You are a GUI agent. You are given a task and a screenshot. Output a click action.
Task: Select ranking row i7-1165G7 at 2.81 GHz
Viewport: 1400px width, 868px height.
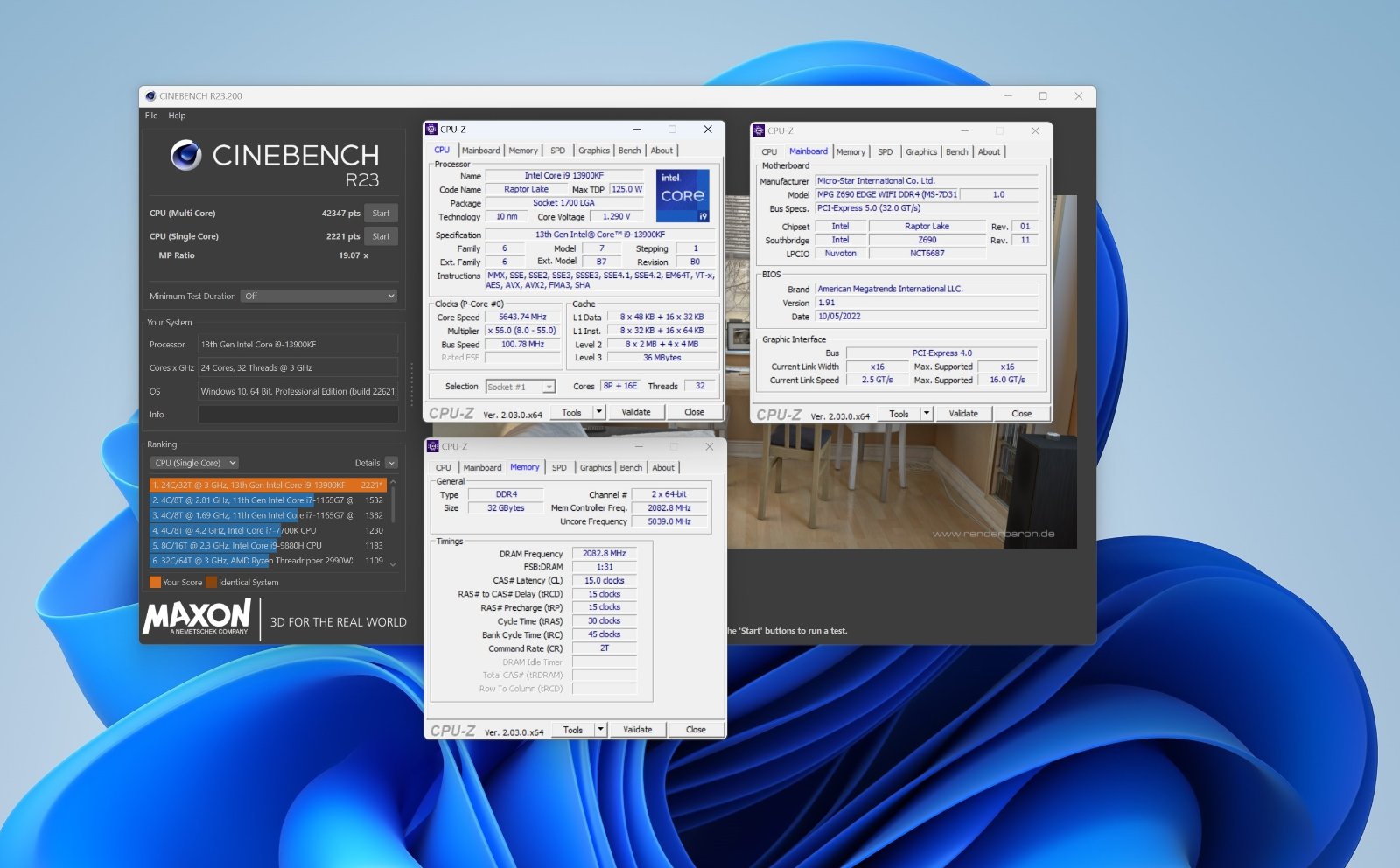(x=268, y=500)
